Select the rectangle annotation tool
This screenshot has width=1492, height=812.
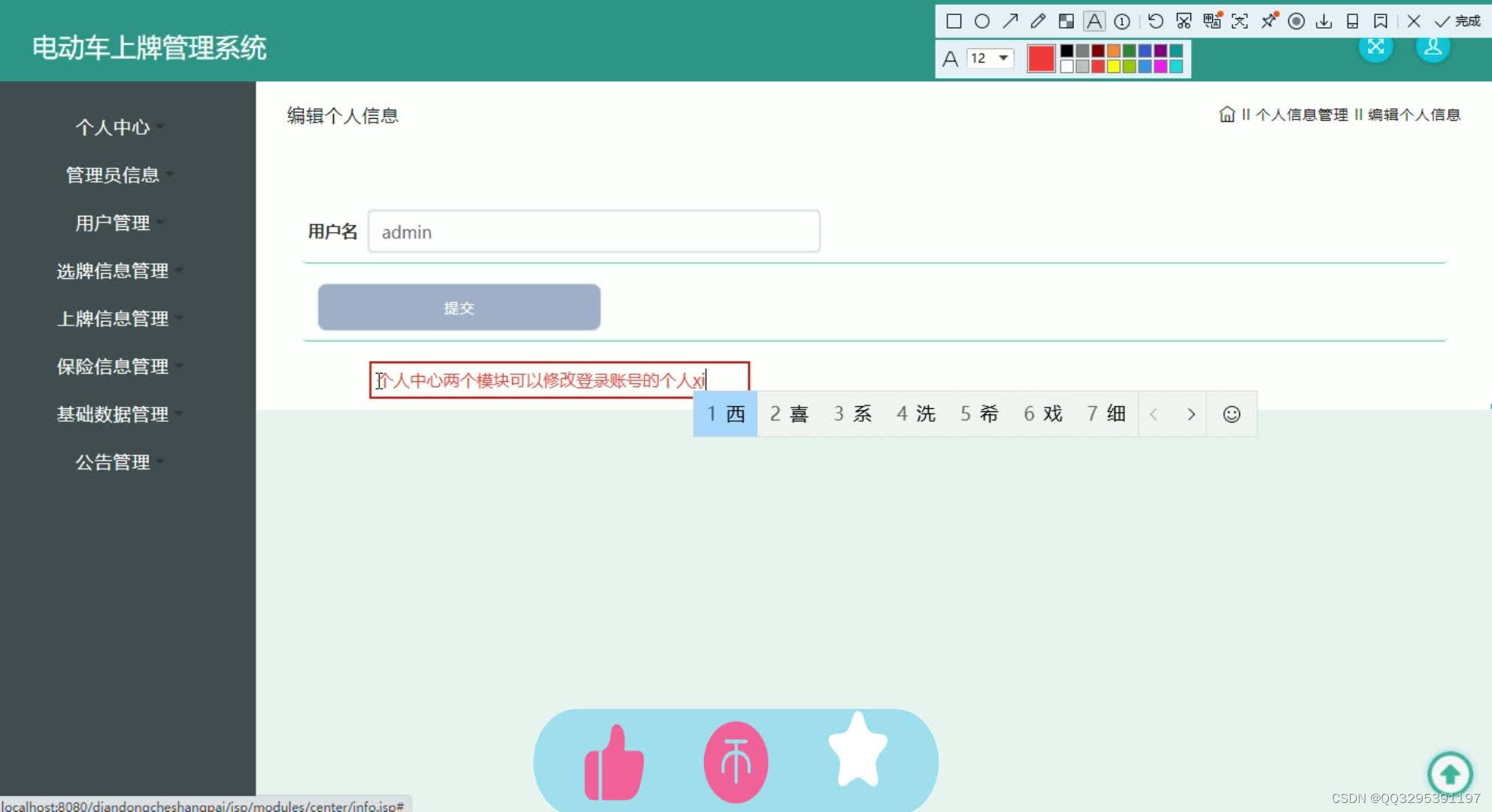954,21
